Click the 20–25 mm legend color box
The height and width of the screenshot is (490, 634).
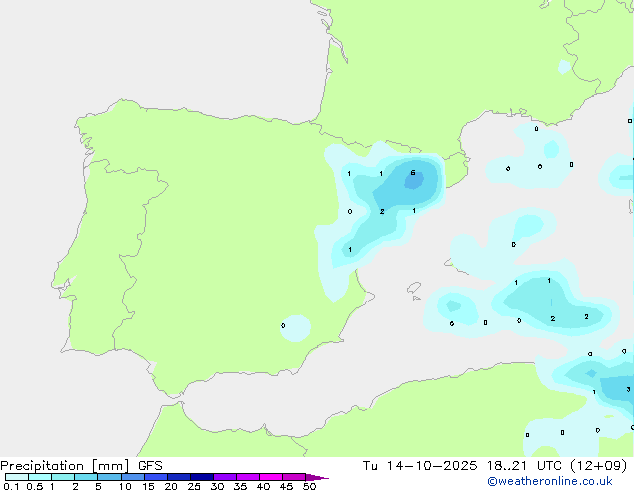[x=179, y=477]
